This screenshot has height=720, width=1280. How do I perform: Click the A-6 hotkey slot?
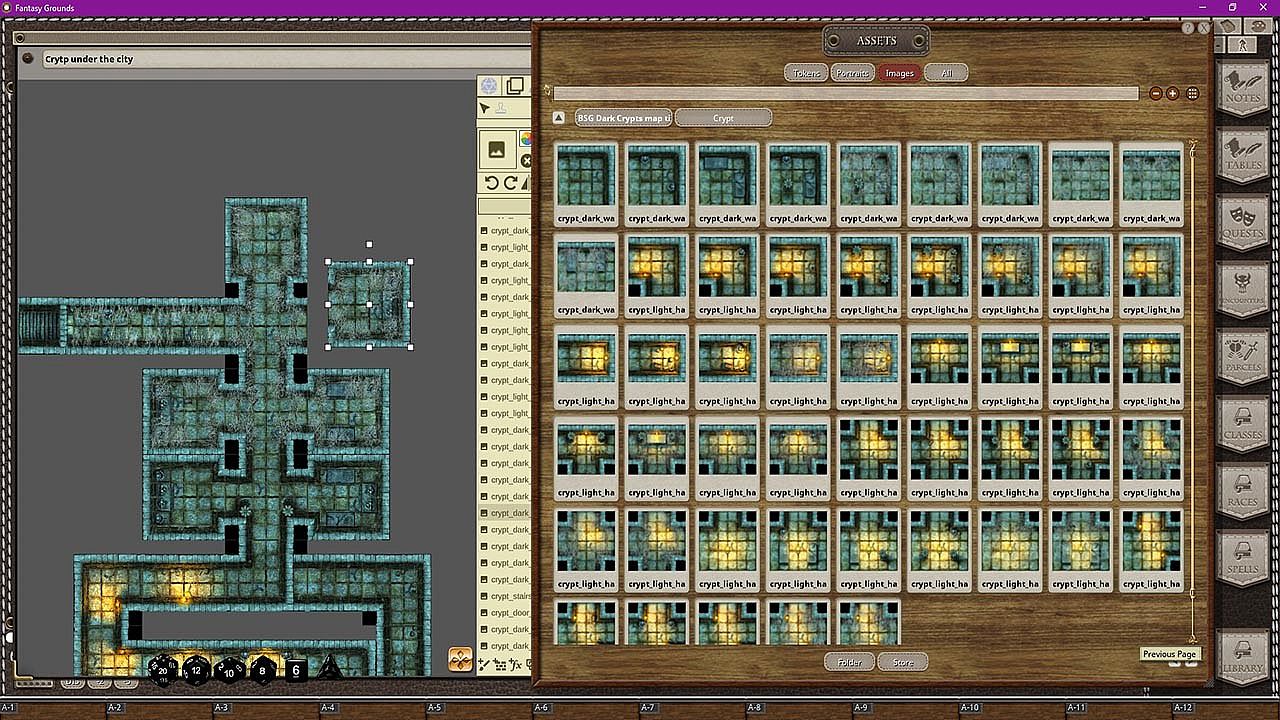[586, 710]
